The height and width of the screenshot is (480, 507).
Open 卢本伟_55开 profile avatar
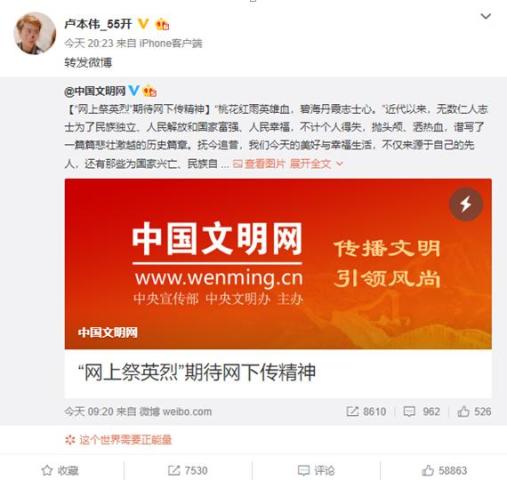pos(35,33)
